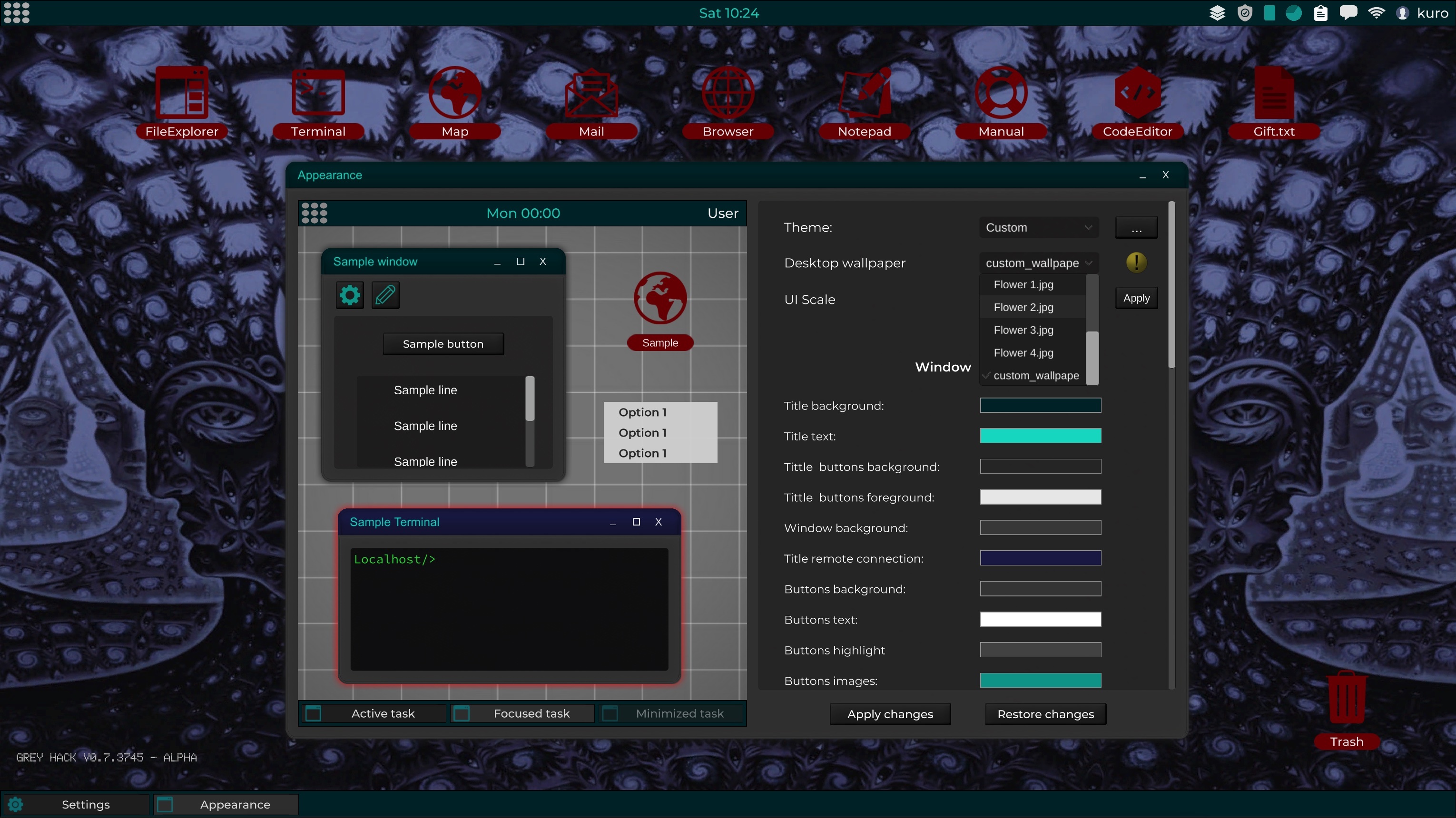This screenshot has width=1456, height=818.
Task: Click the Localhost terminal prompt area
Action: pyautogui.click(x=509, y=609)
